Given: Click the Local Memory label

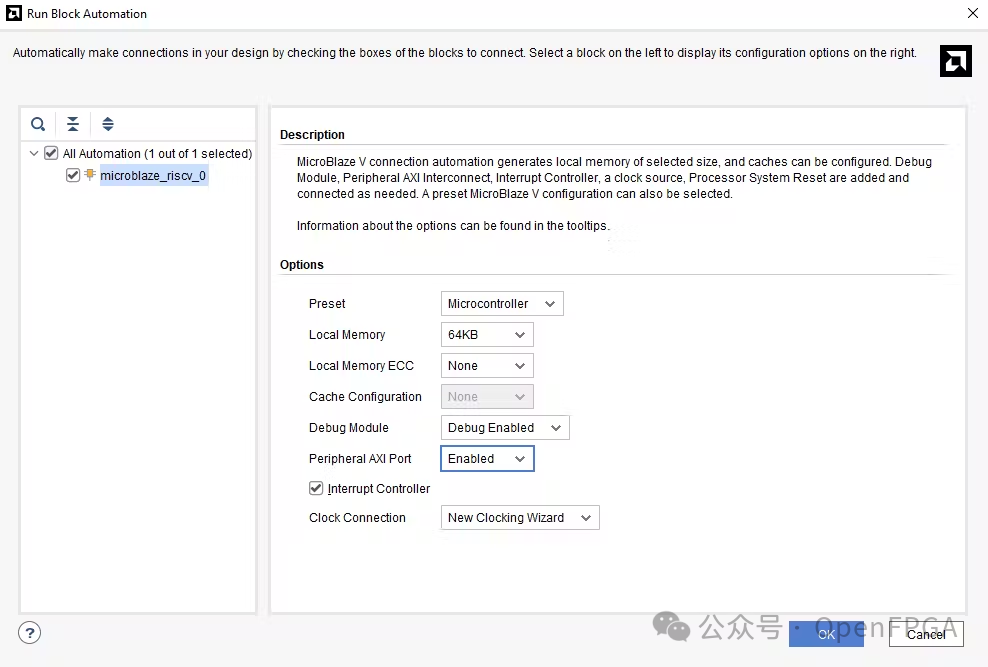Looking at the screenshot, I should pos(347,334).
